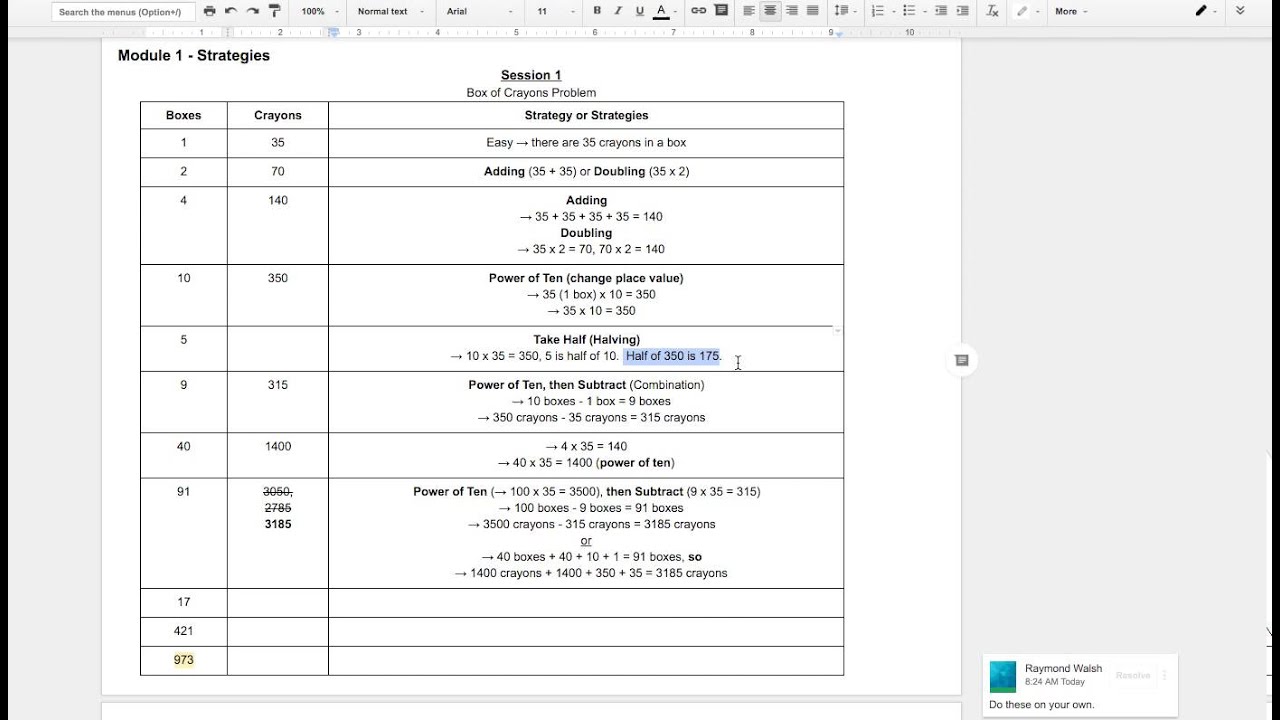This screenshot has height=720, width=1280.
Task: Open the Arial font dropdown
Action: [480, 11]
